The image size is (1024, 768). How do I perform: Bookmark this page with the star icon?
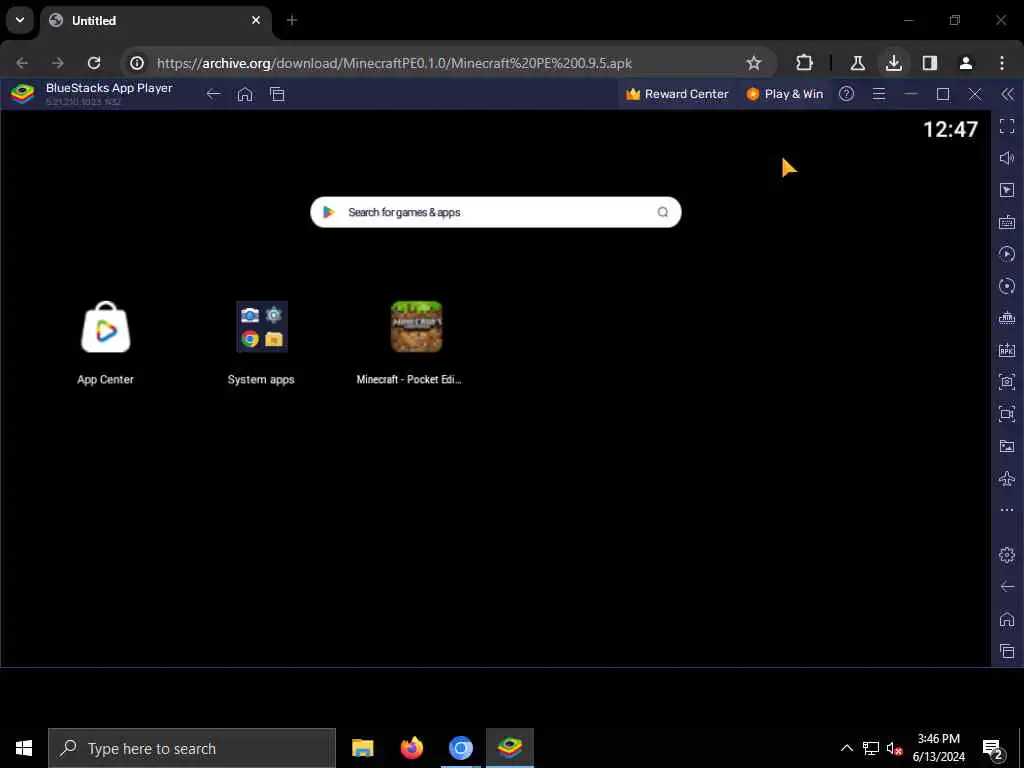[x=754, y=63]
